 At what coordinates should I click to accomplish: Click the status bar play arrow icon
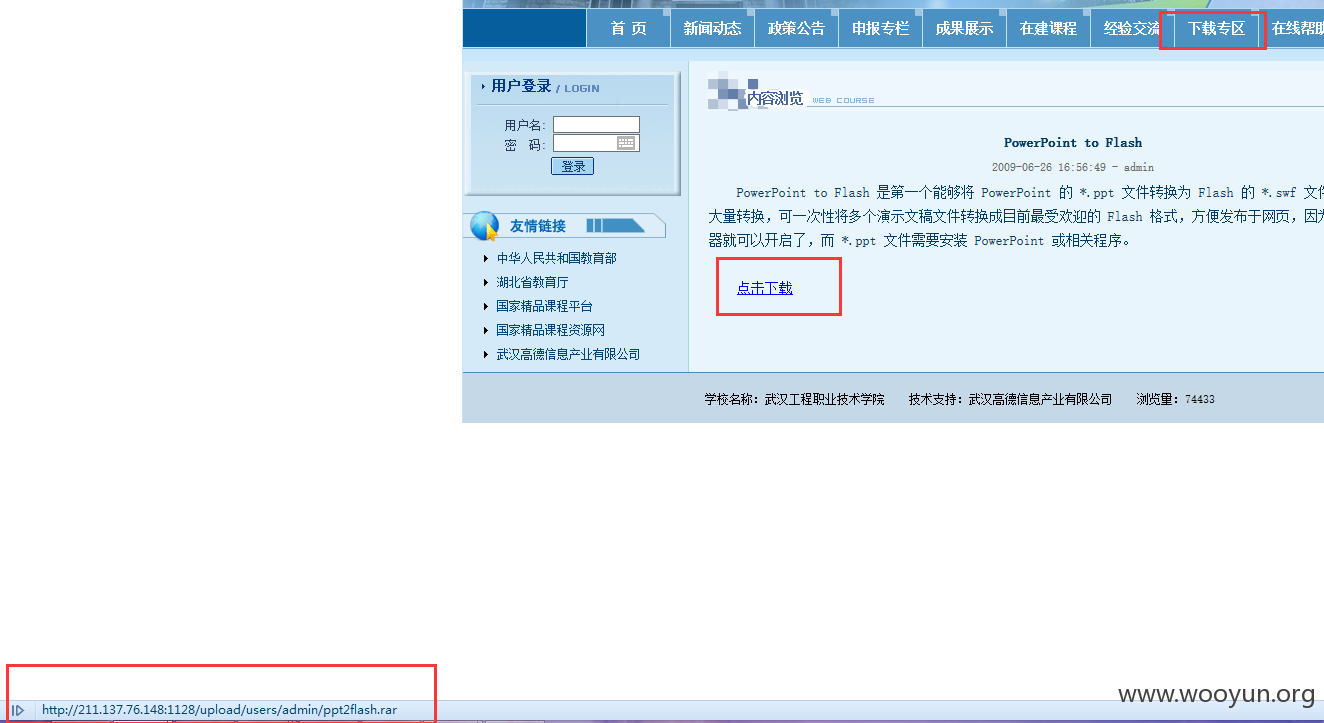18,710
